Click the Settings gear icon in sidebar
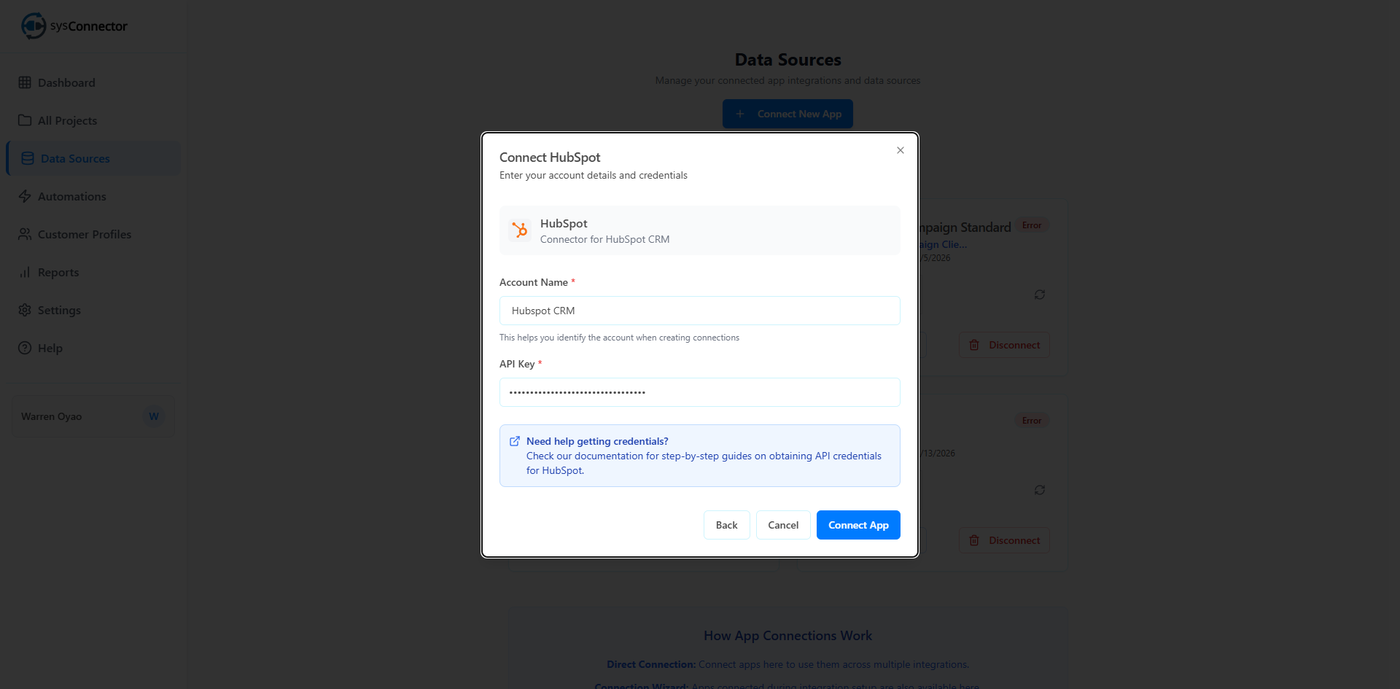The image size is (1400, 689). coord(25,311)
